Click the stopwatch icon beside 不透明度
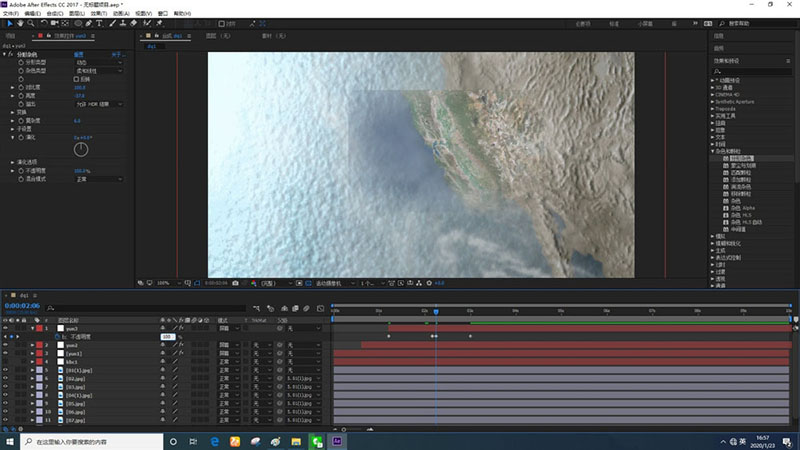The width and height of the screenshot is (800, 450). 57,337
